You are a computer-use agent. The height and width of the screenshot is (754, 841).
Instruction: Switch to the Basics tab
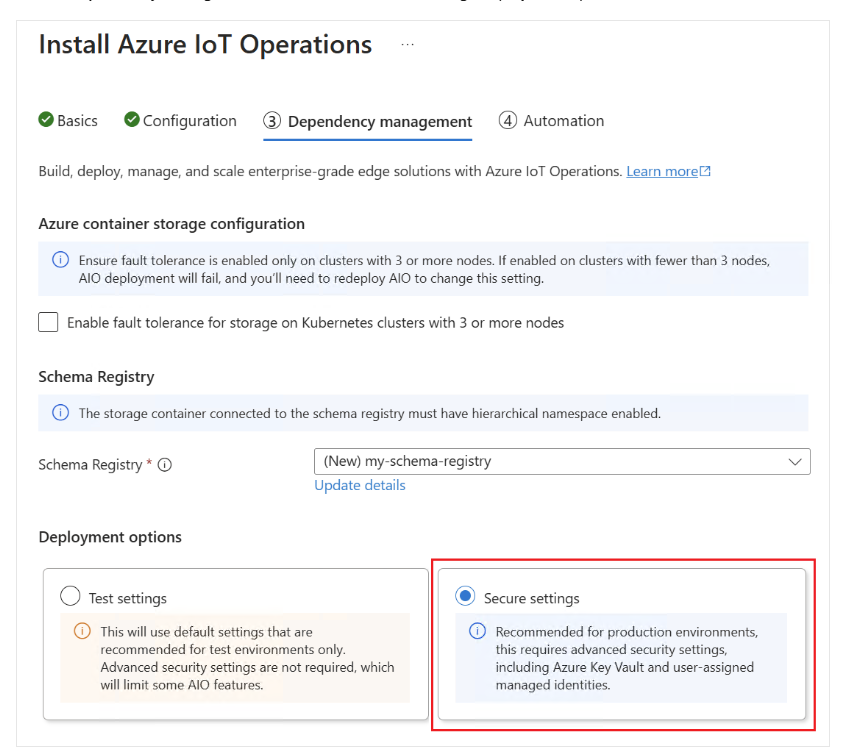(x=77, y=121)
